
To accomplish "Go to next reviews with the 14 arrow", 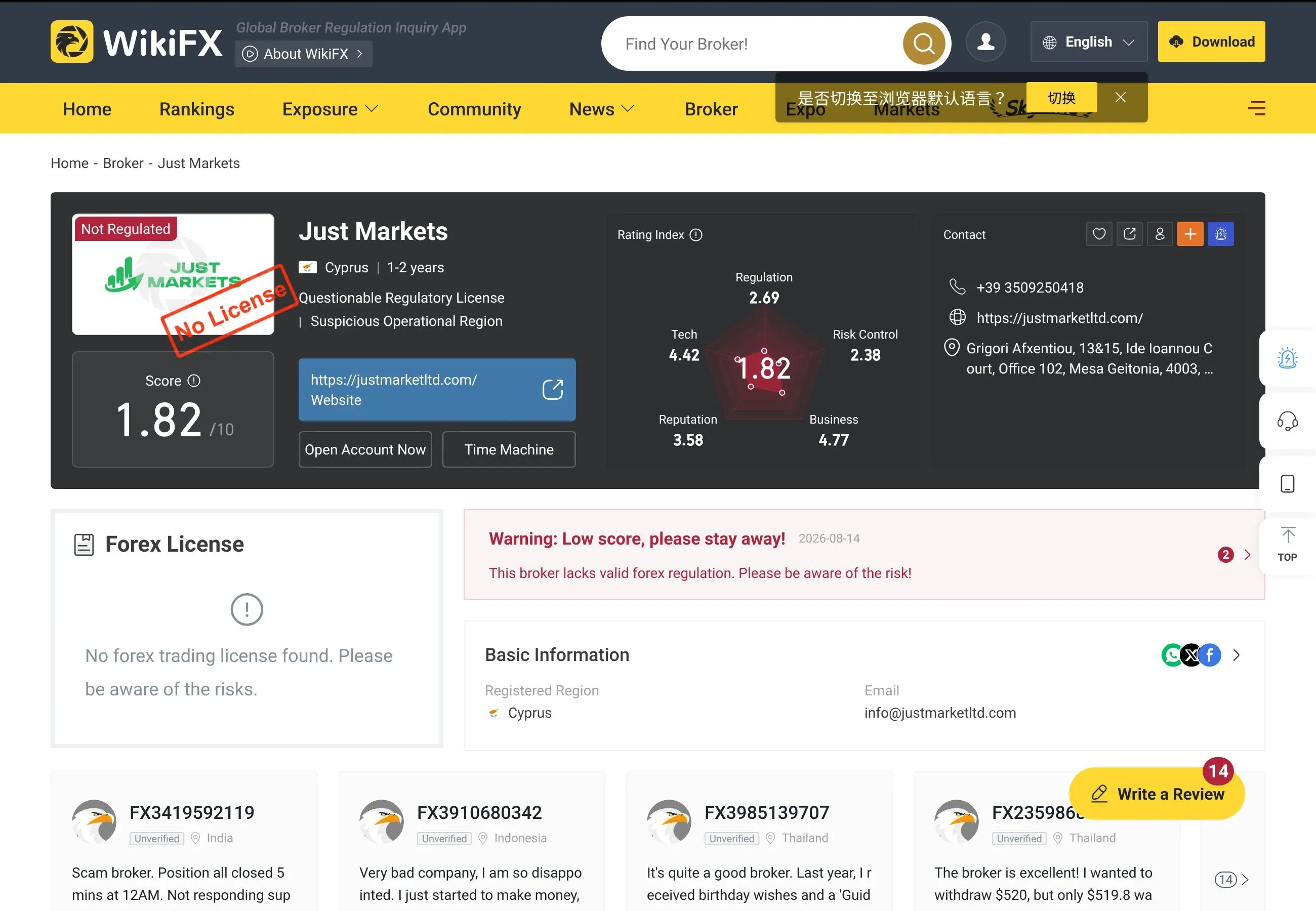I will (x=1232, y=880).
